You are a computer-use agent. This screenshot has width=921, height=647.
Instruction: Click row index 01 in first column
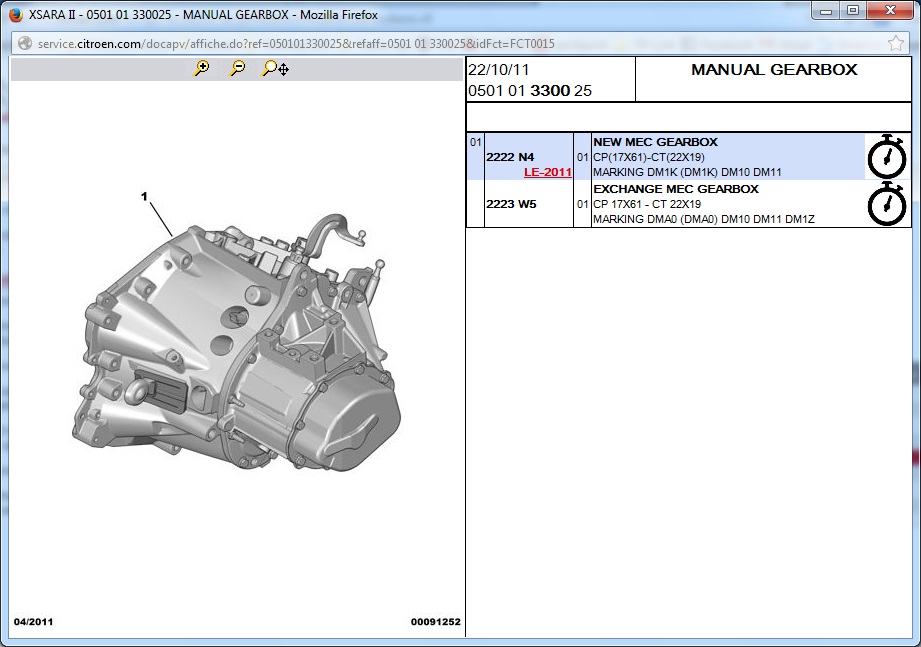[475, 142]
